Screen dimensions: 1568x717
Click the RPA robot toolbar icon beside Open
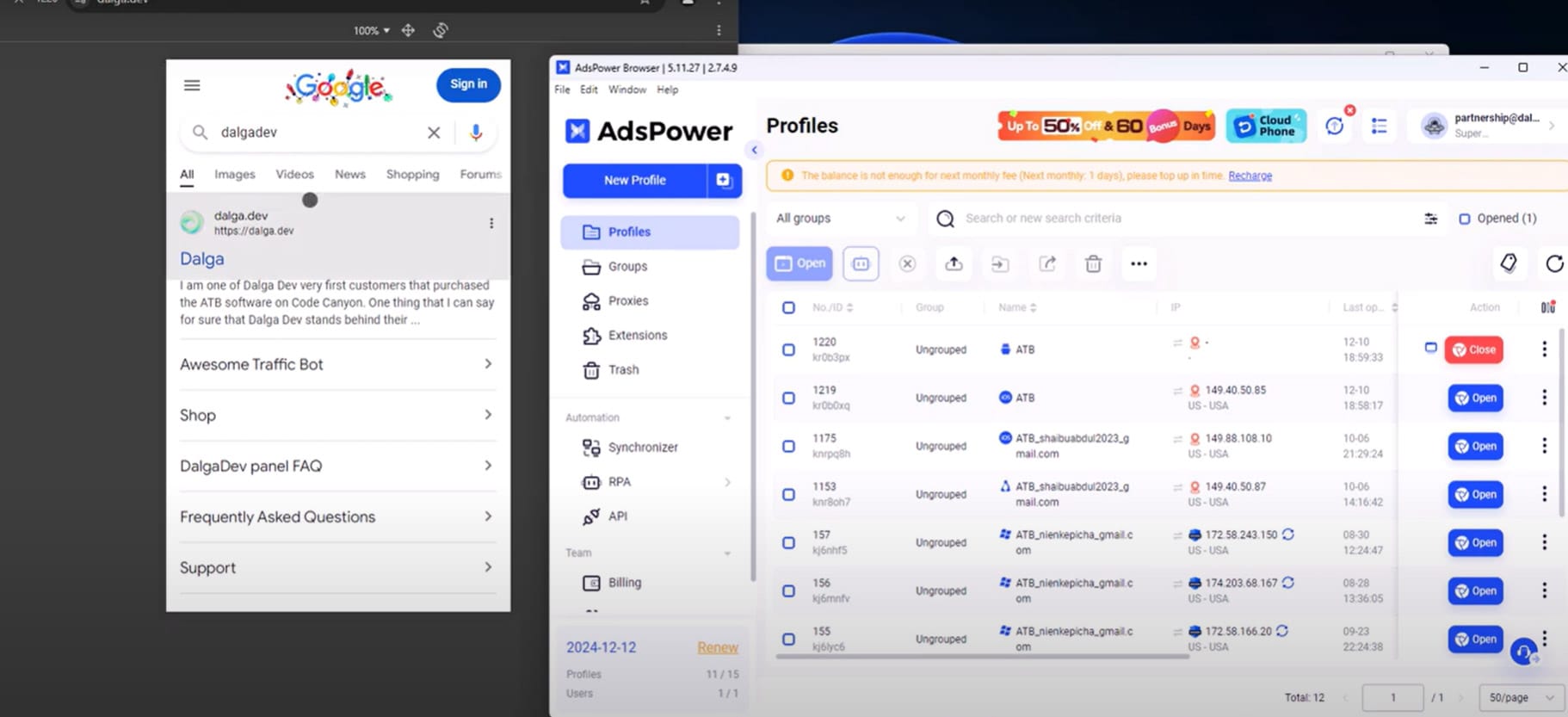coord(861,263)
